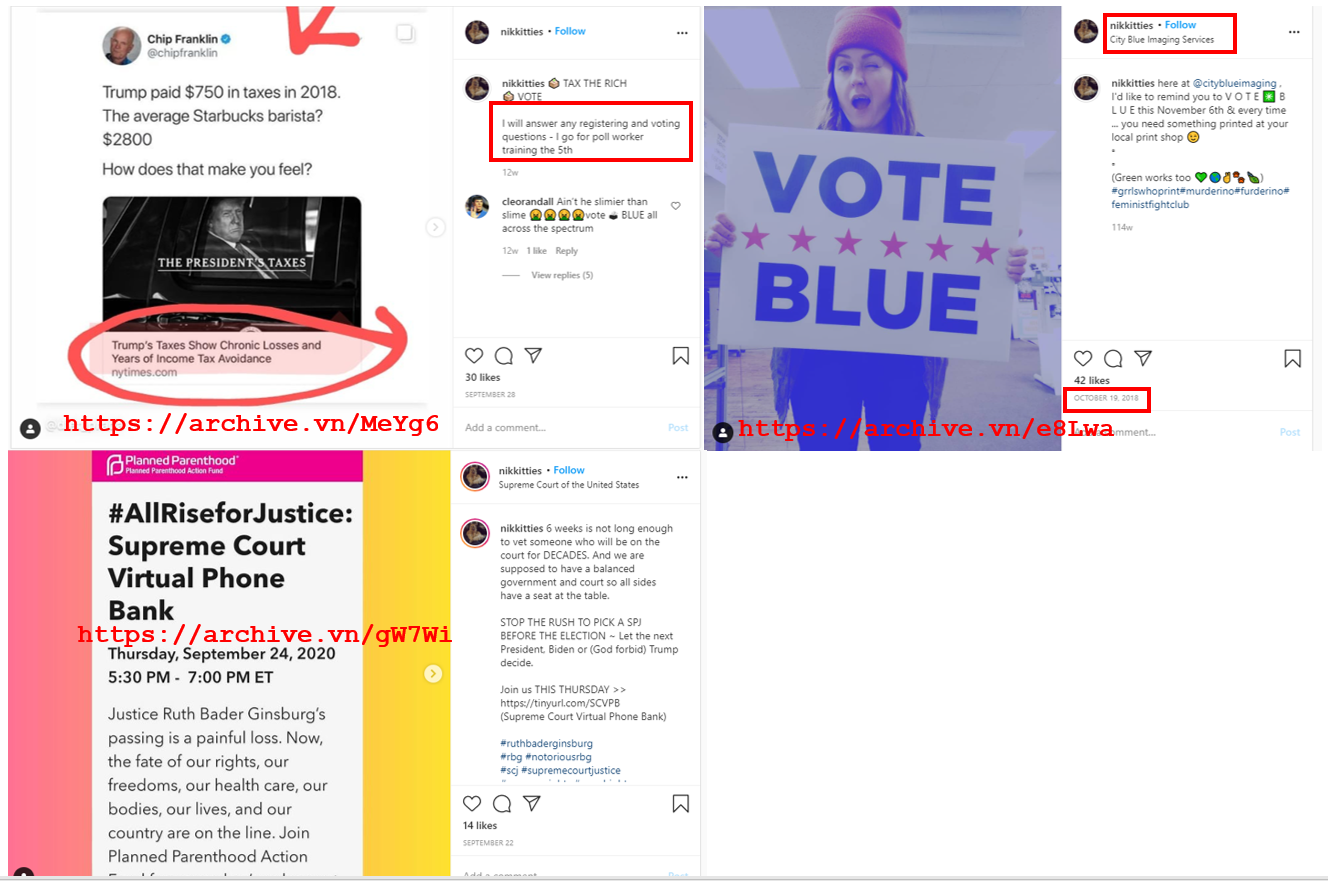This screenshot has height=881, width=1328.
Task: Open the three-dot menu on VOTE BLUE post
Action: click(x=1293, y=33)
